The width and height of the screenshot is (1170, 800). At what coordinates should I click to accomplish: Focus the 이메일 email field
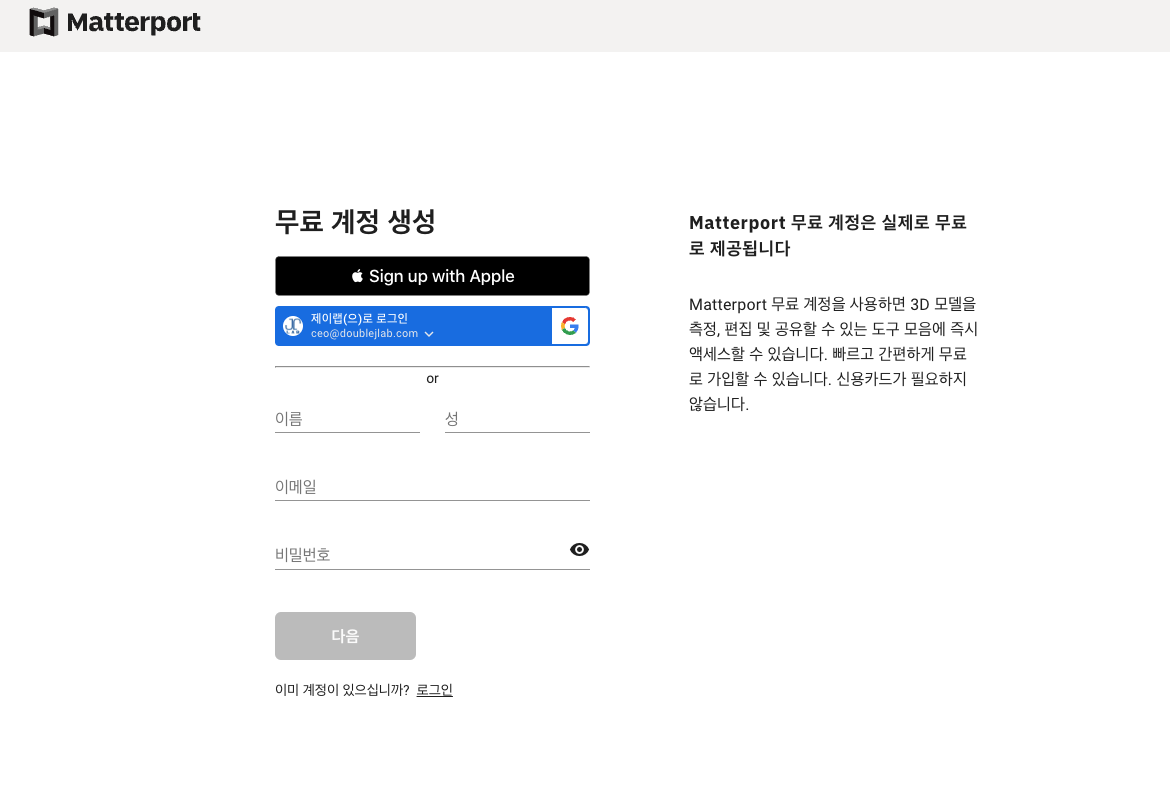(432, 487)
